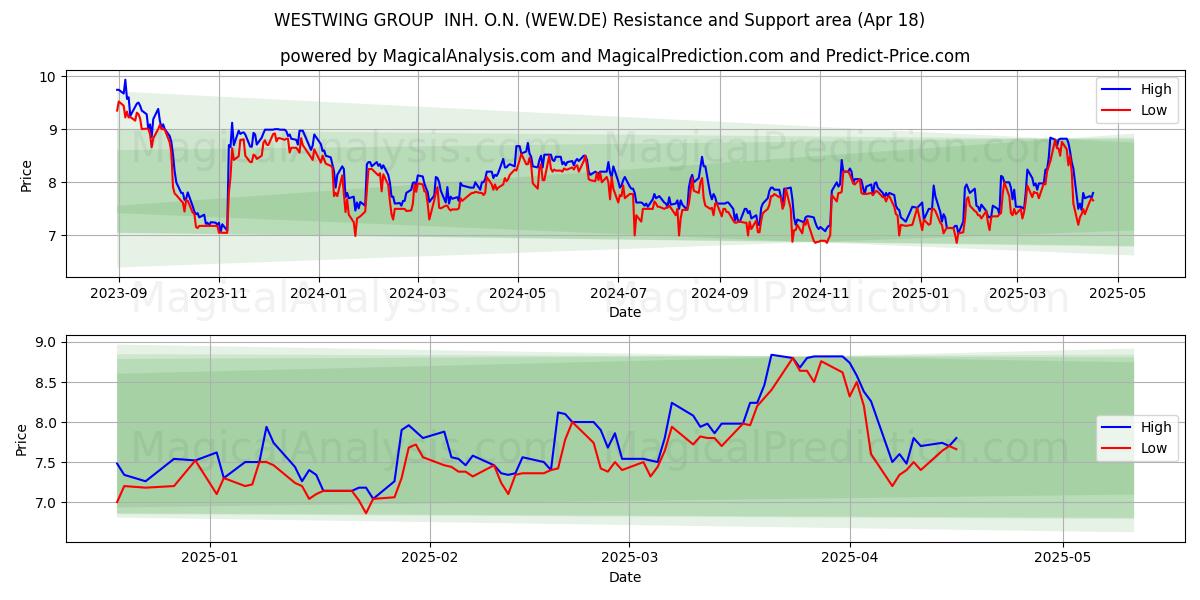Click 'Low' in the bottom chart legend
This screenshot has width=1200, height=600.
(x=1154, y=448)
